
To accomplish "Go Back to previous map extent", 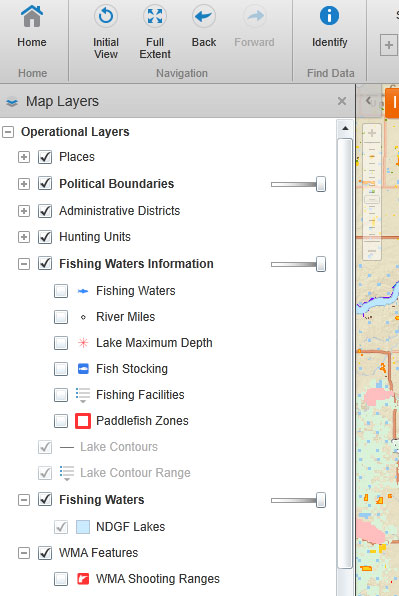I will (x=204, y=16).
